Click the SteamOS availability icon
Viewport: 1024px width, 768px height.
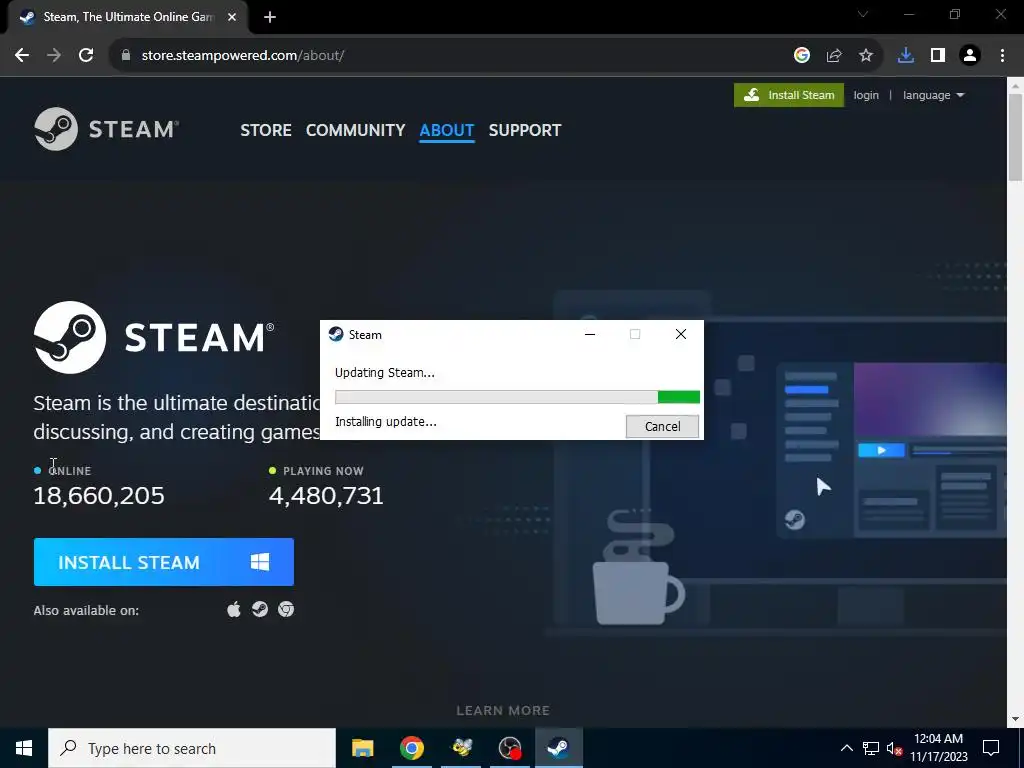point(260,609)
